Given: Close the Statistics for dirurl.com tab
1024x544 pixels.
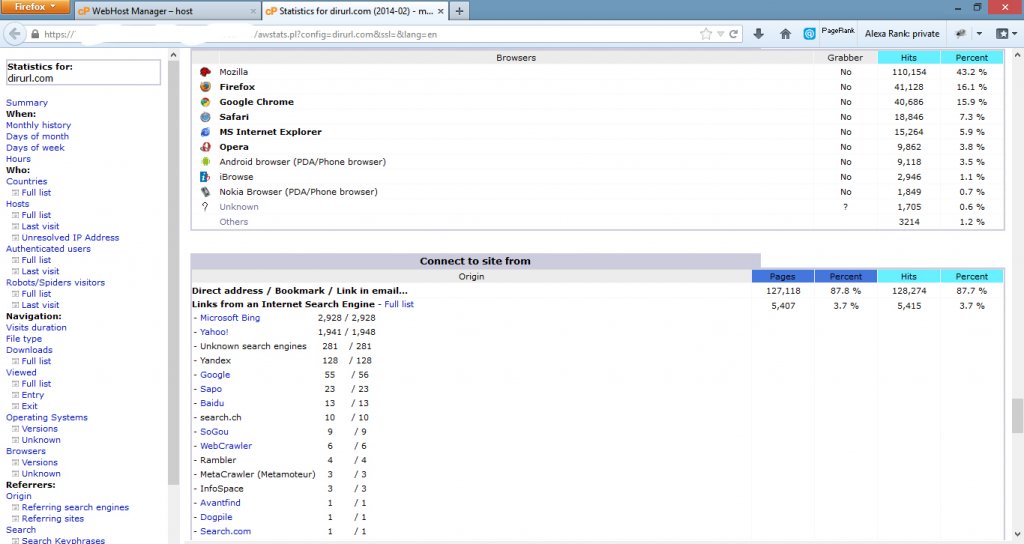Looking at the screenshot, I should point(441,11).
